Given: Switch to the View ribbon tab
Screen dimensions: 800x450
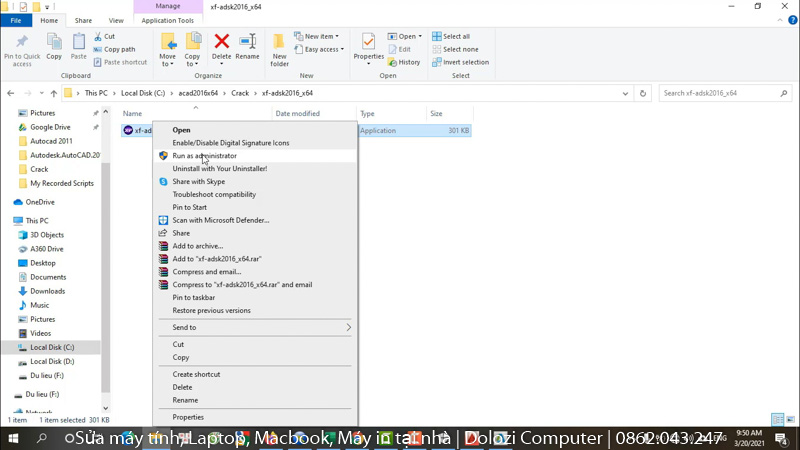Looking at the screenshot, I should [x=116, y=20].
